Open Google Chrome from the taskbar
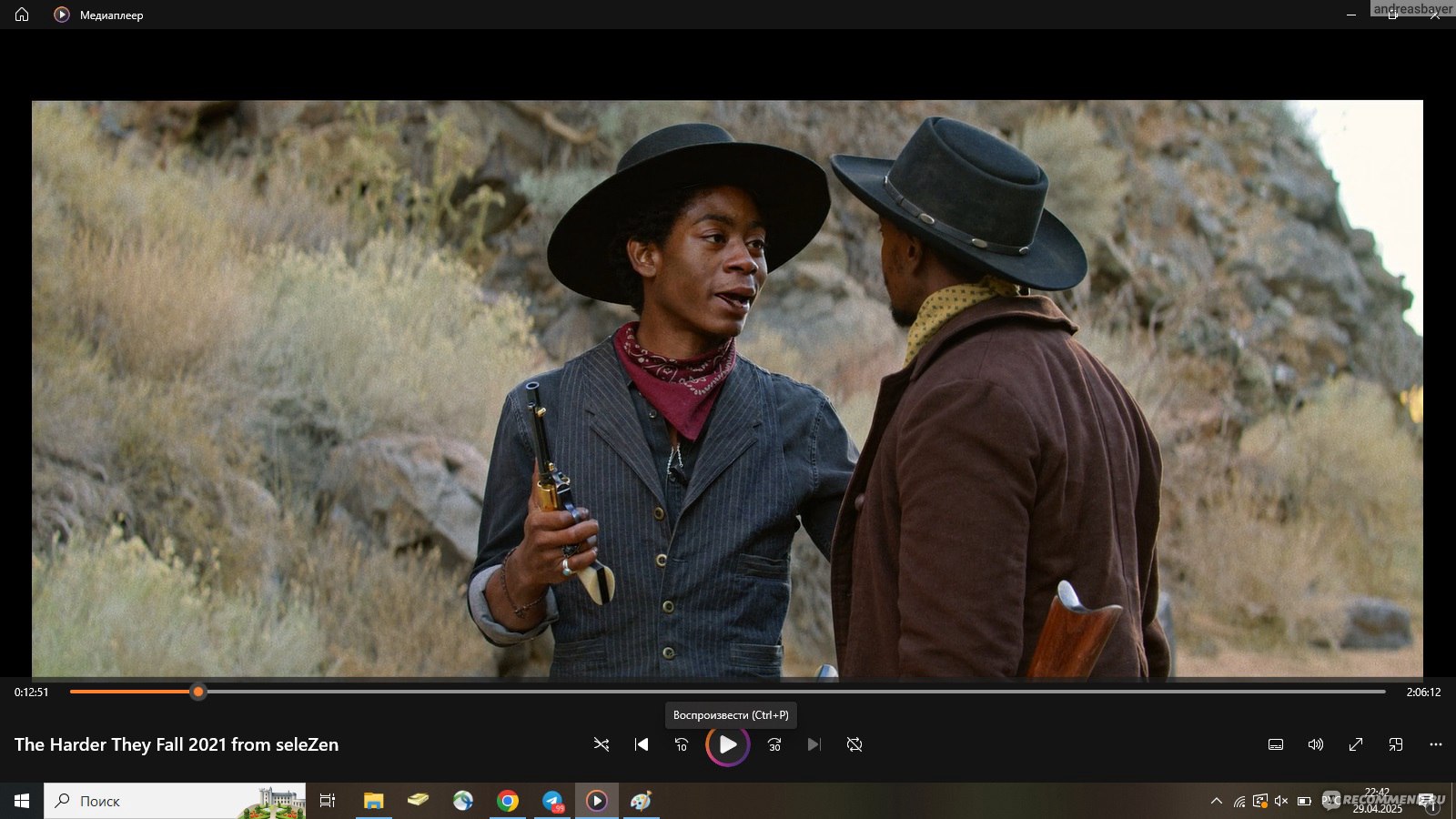 (508, 801)
